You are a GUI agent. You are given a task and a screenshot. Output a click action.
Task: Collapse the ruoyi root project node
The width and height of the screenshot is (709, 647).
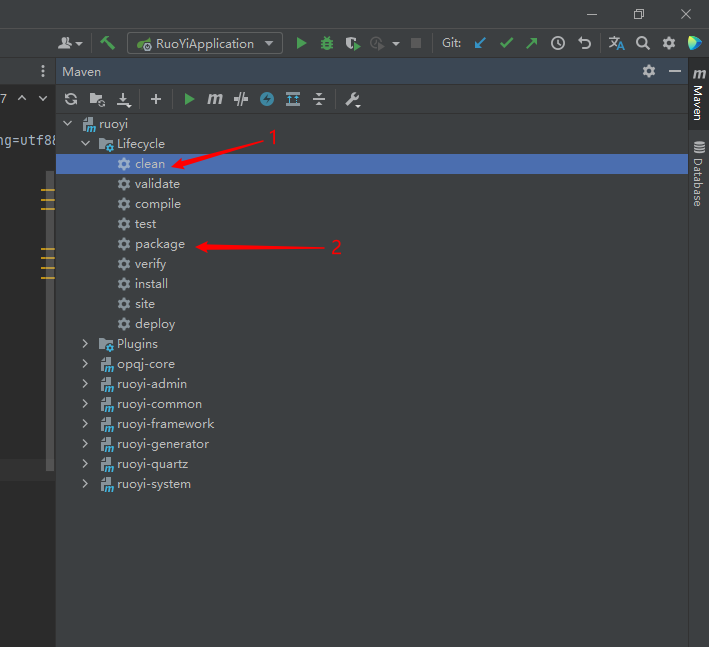[68, 123]
